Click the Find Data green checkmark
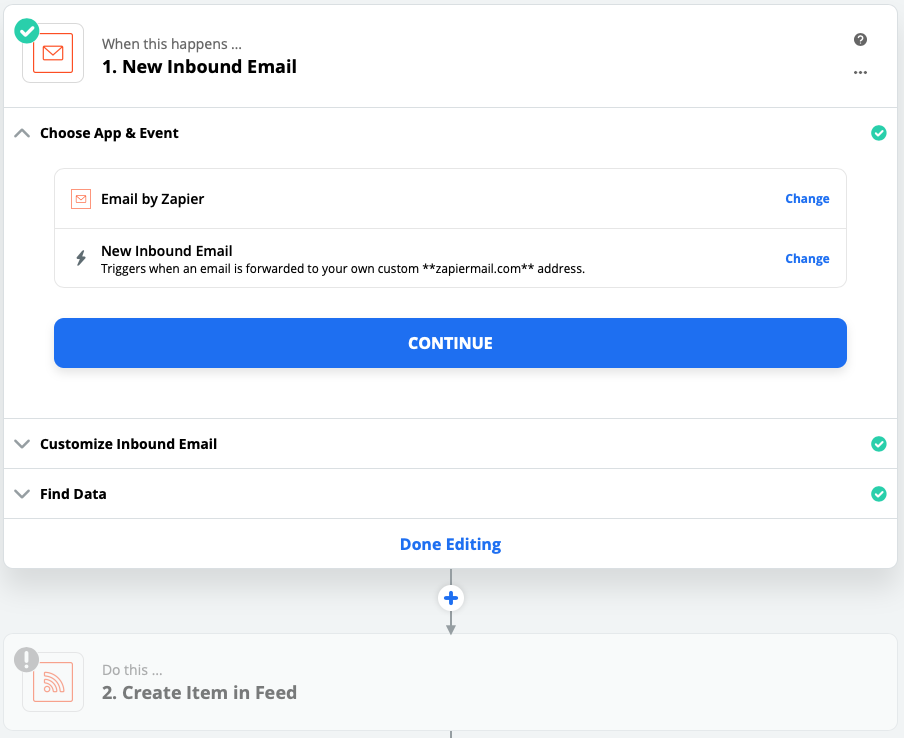904x738 pixels. point(879,494)
